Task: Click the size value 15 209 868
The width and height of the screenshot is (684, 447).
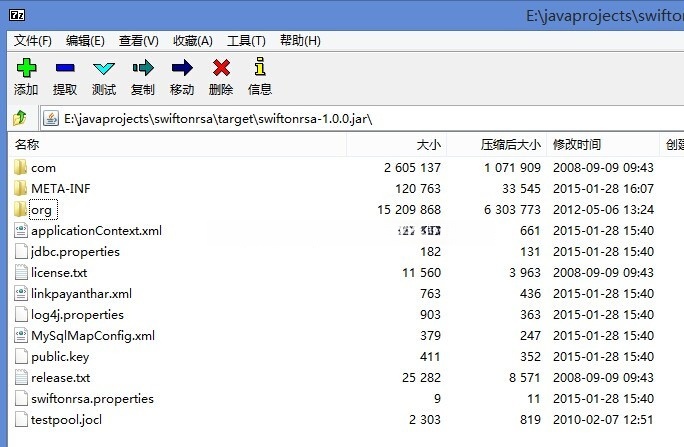Action: pos(409,210)
